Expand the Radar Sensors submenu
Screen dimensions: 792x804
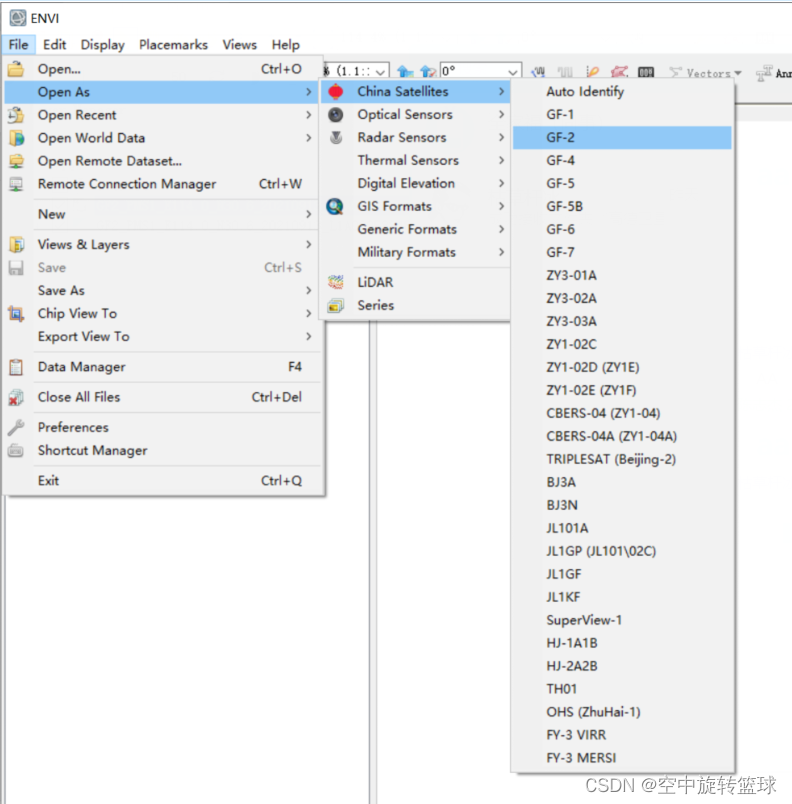[416, 137]
